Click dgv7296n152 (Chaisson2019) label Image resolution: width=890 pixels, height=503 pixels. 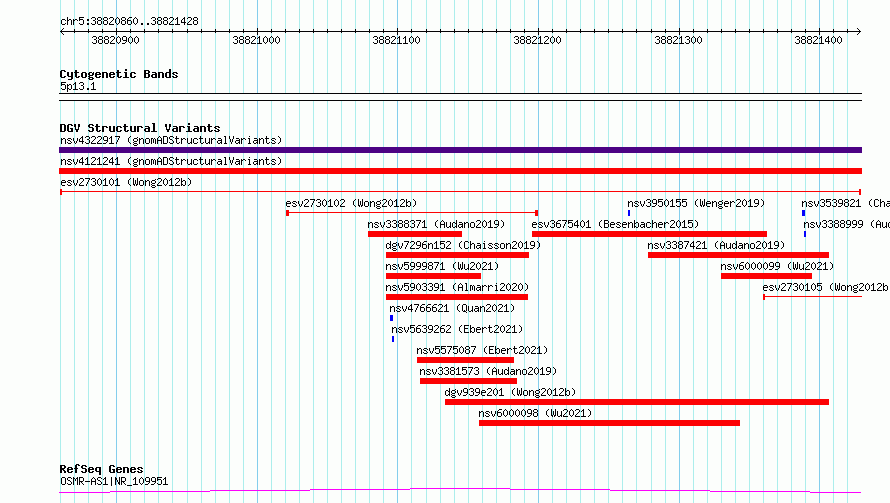pos(463,245)
